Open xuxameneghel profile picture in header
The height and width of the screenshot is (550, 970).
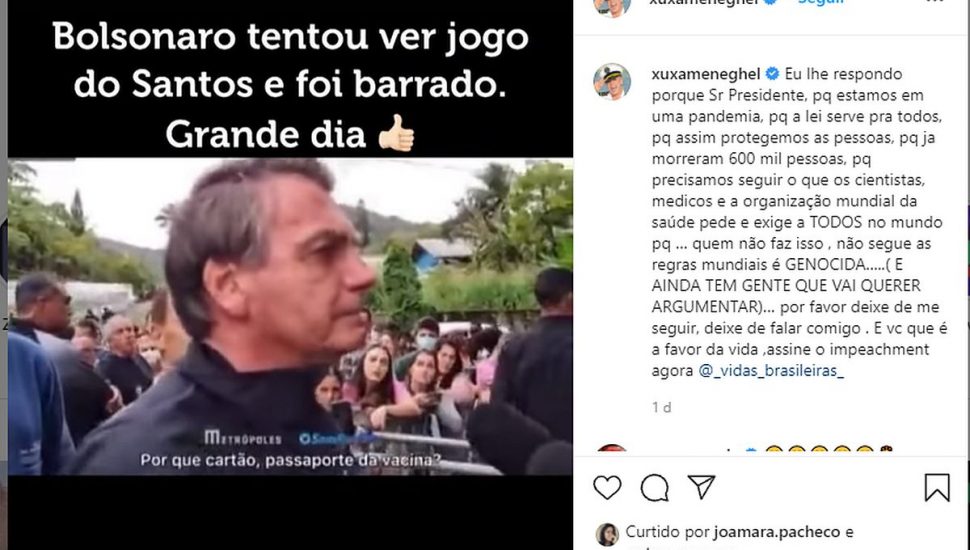[x=612, y=6]
